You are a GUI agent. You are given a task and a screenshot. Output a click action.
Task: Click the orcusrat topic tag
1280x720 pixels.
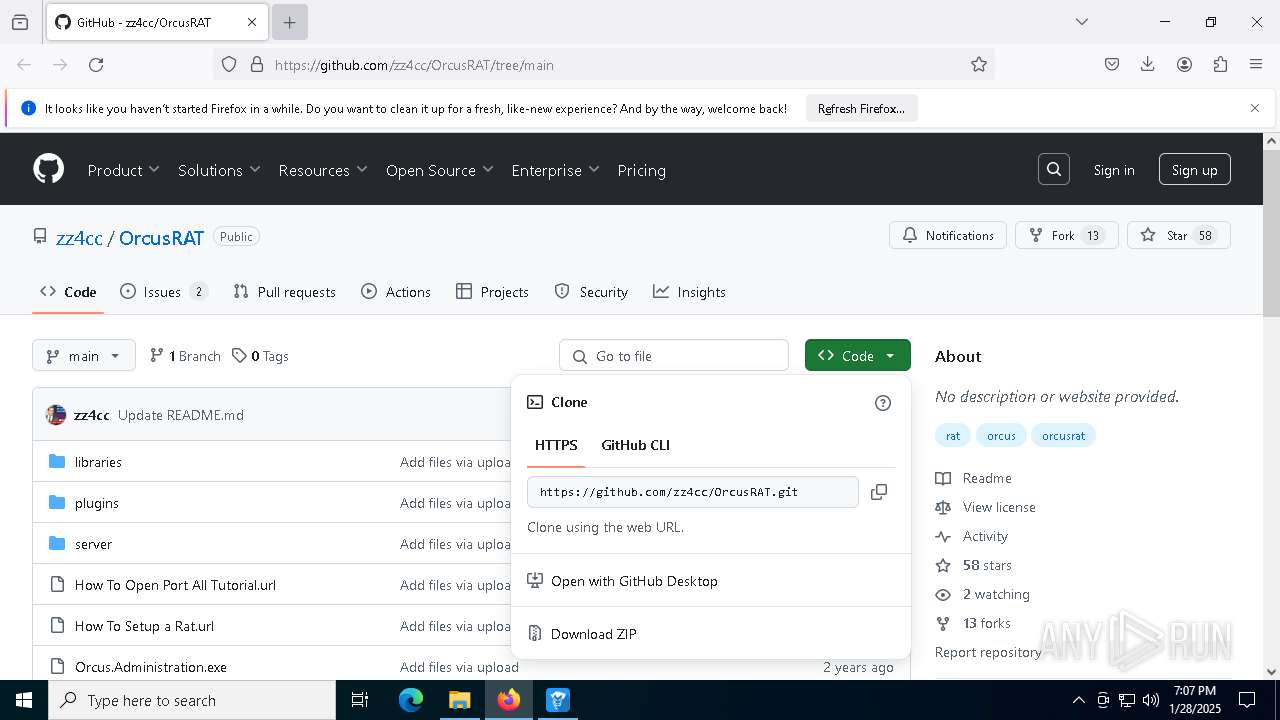coord(1063,436)
